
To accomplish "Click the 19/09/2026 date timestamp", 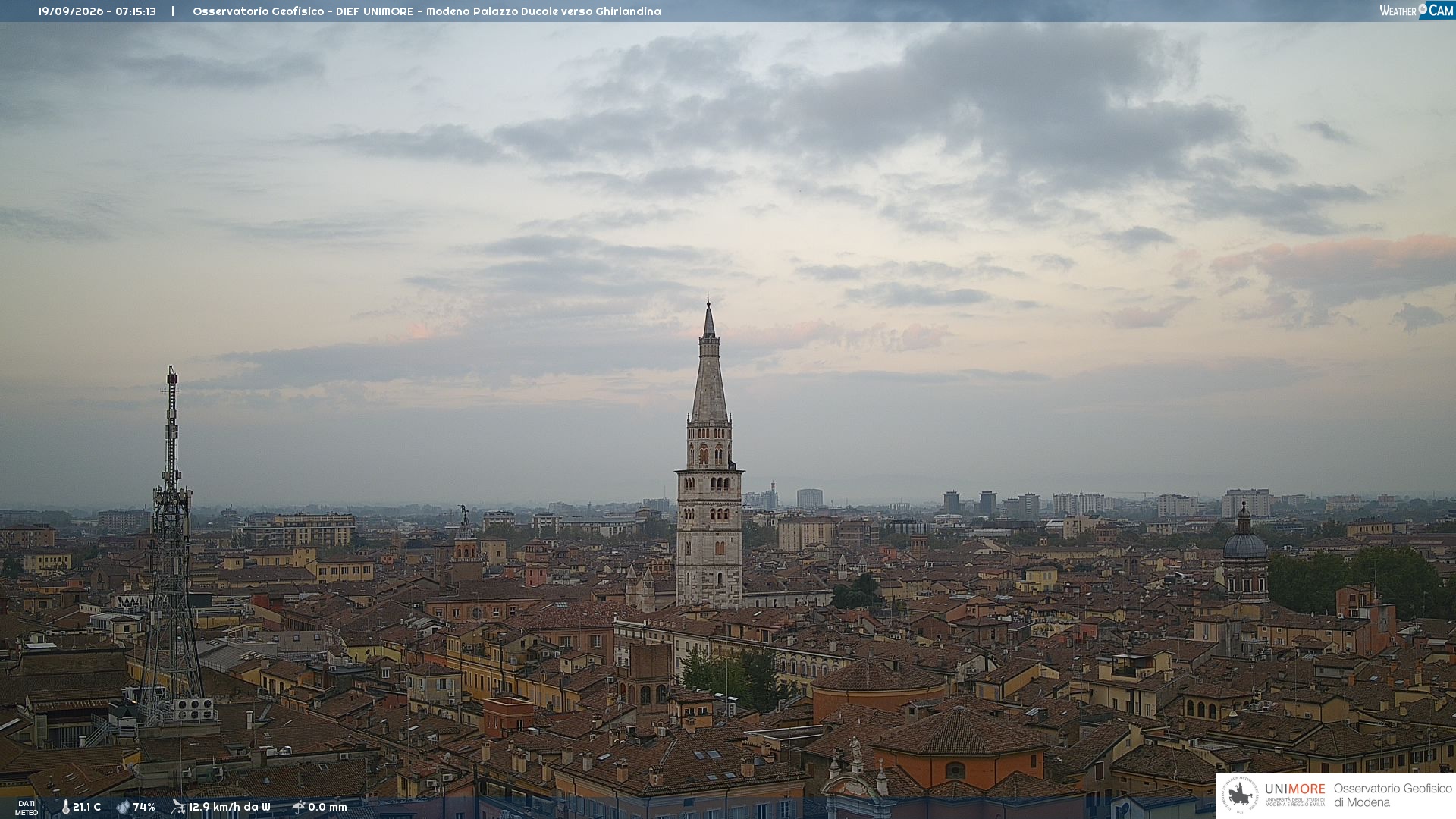I will (x=71, y=11).
